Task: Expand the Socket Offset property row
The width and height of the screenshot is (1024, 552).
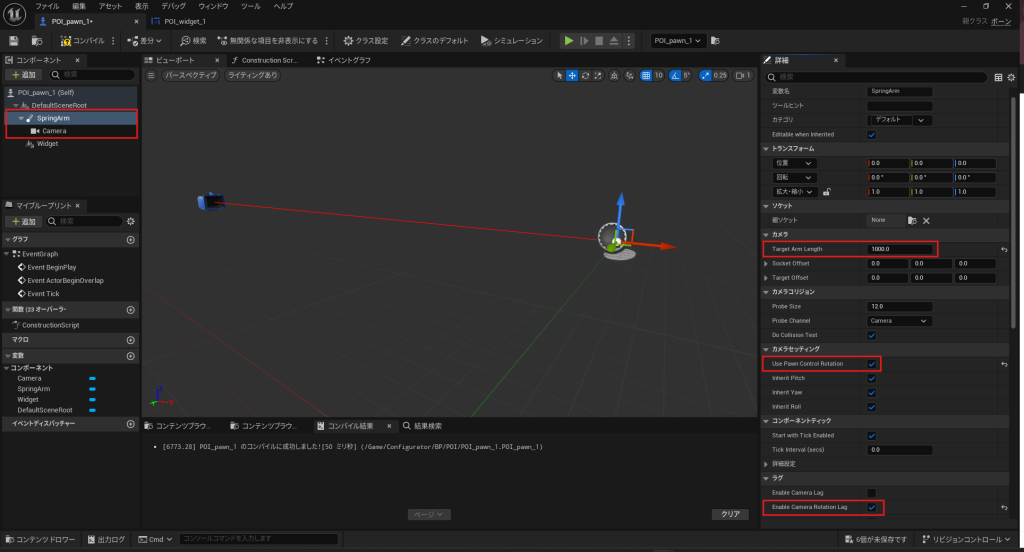Action: (766, 263)
